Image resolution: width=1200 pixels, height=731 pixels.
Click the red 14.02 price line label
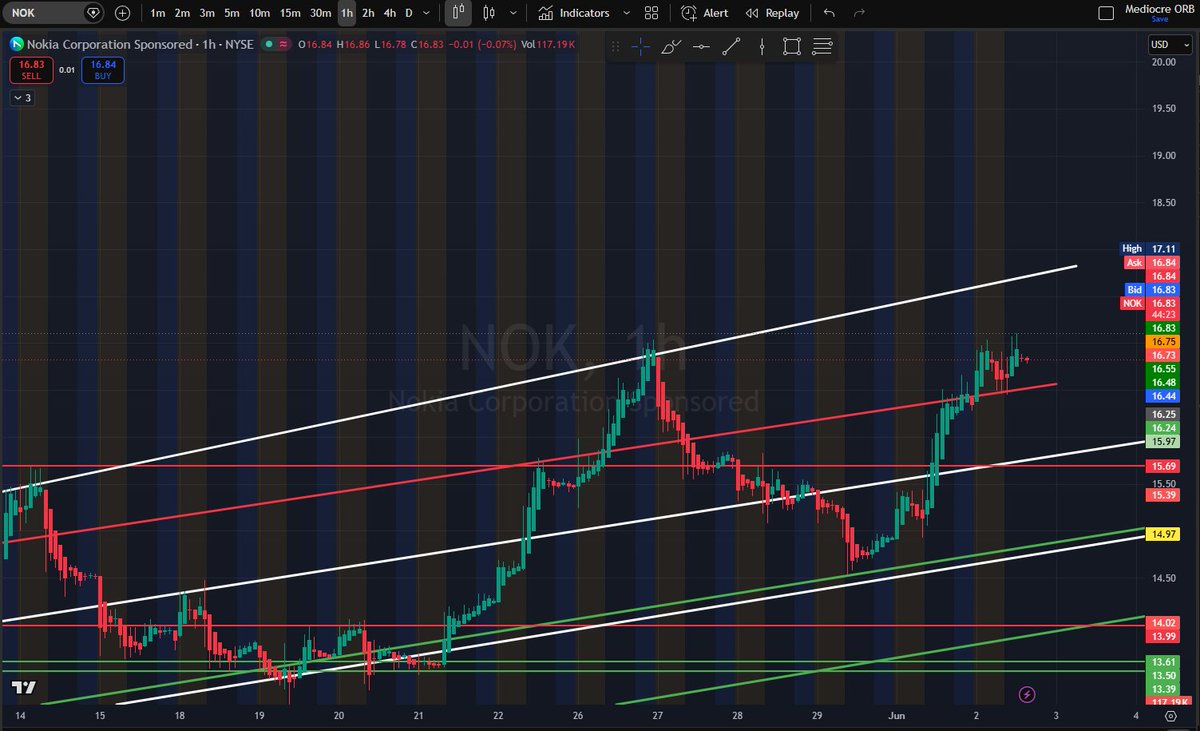[x=1163, y=622]
